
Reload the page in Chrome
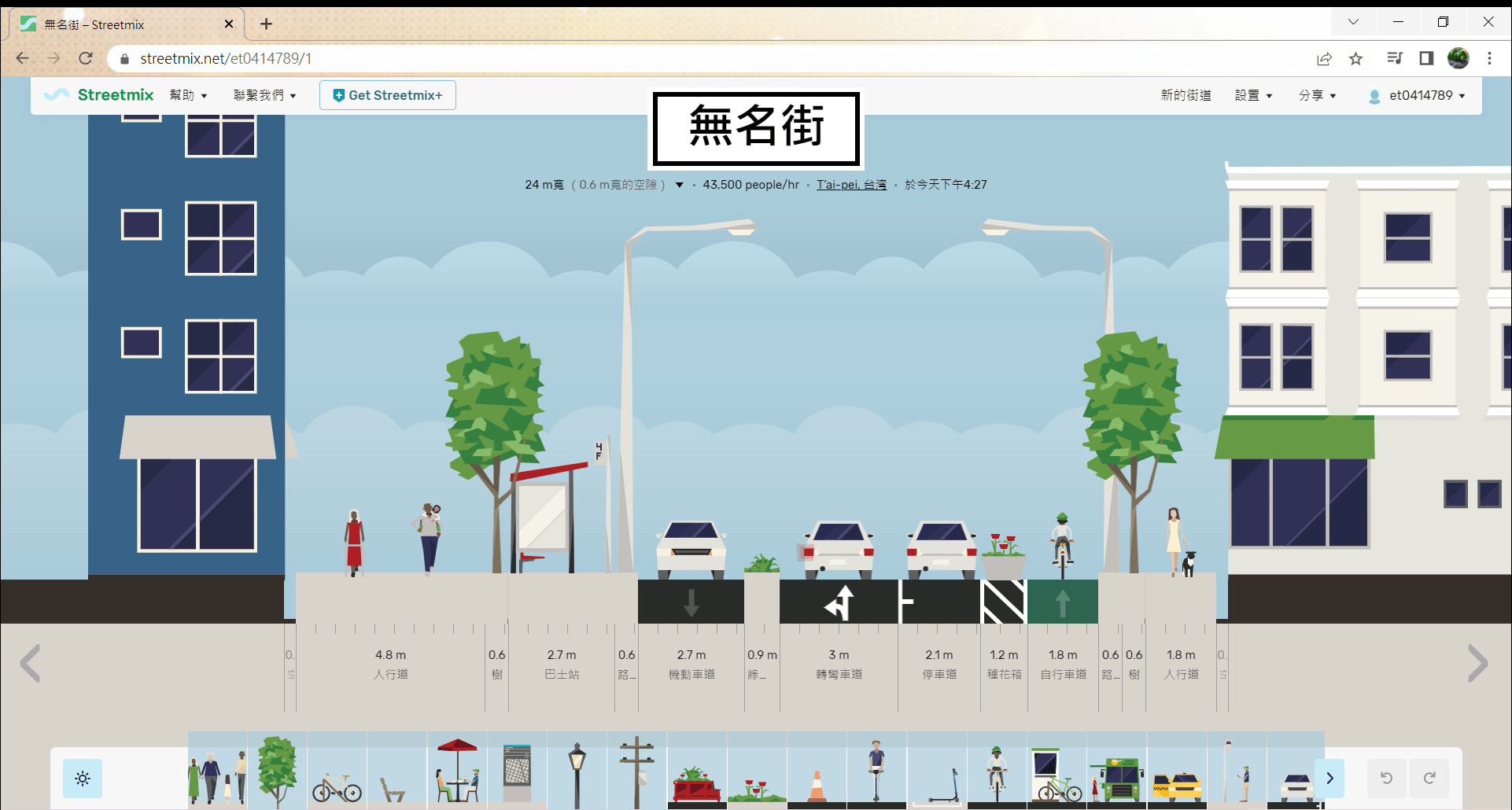point(86,58)
